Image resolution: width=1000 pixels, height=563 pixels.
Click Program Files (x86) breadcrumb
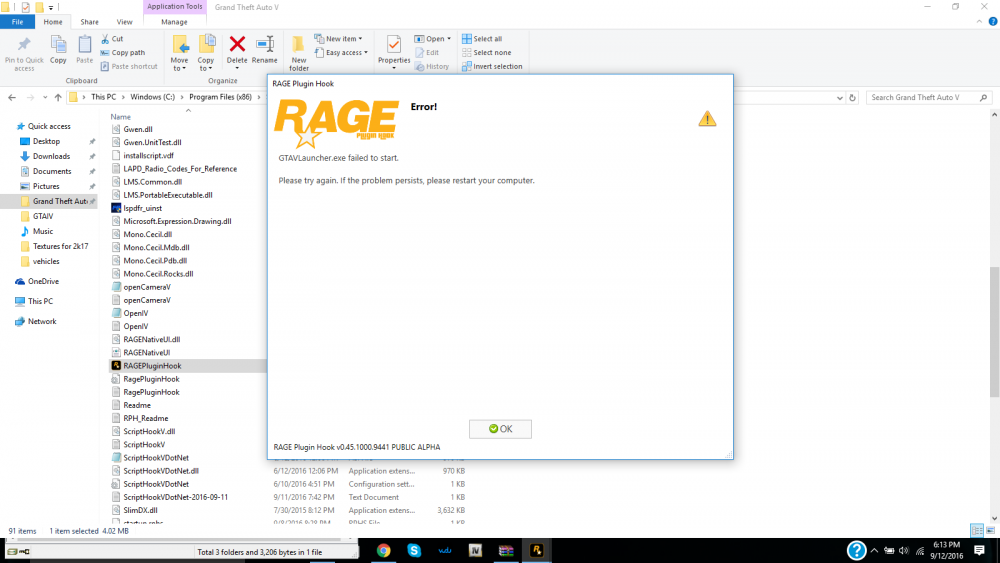click(x=221, y=97)
